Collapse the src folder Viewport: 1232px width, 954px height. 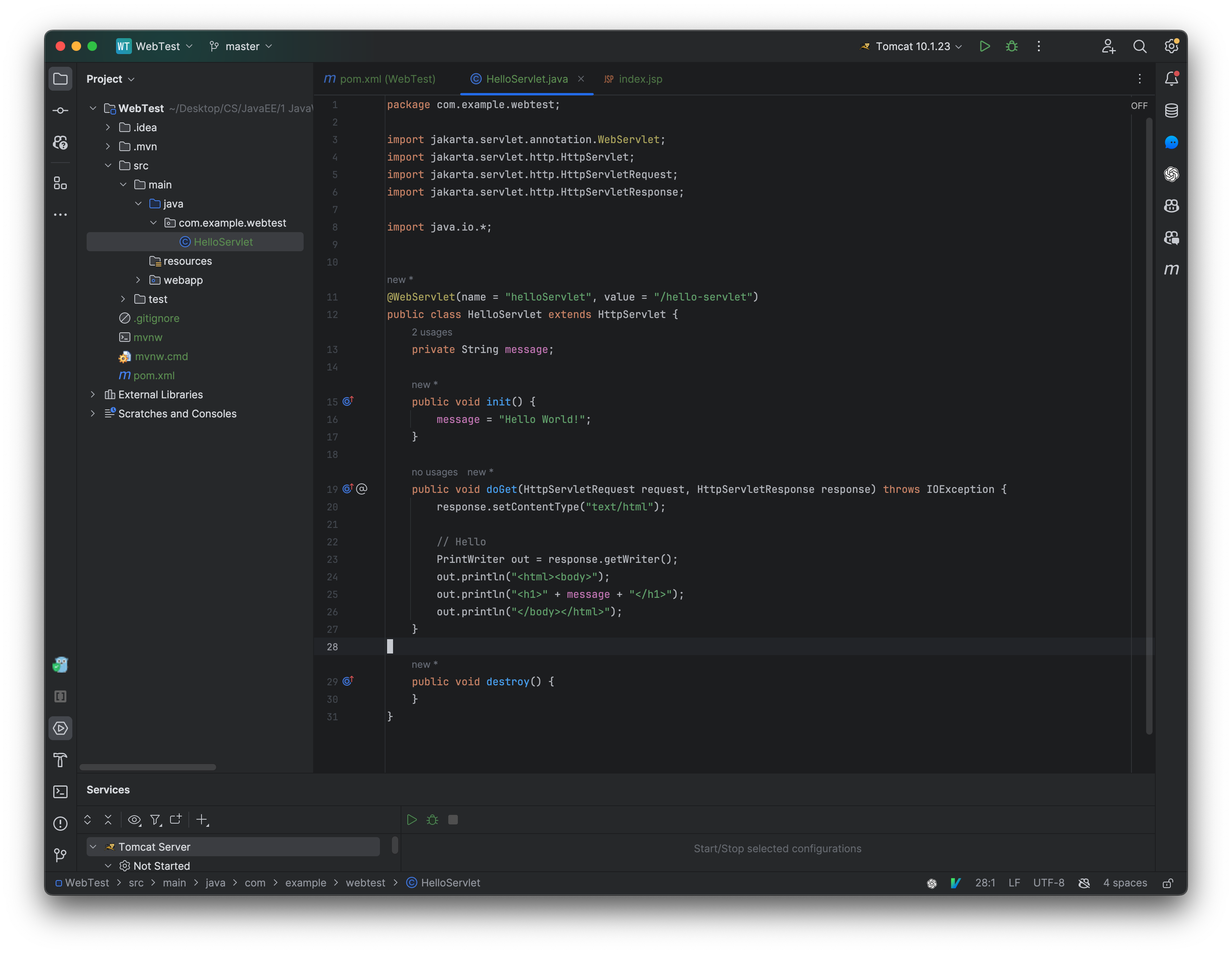[108, 165]
